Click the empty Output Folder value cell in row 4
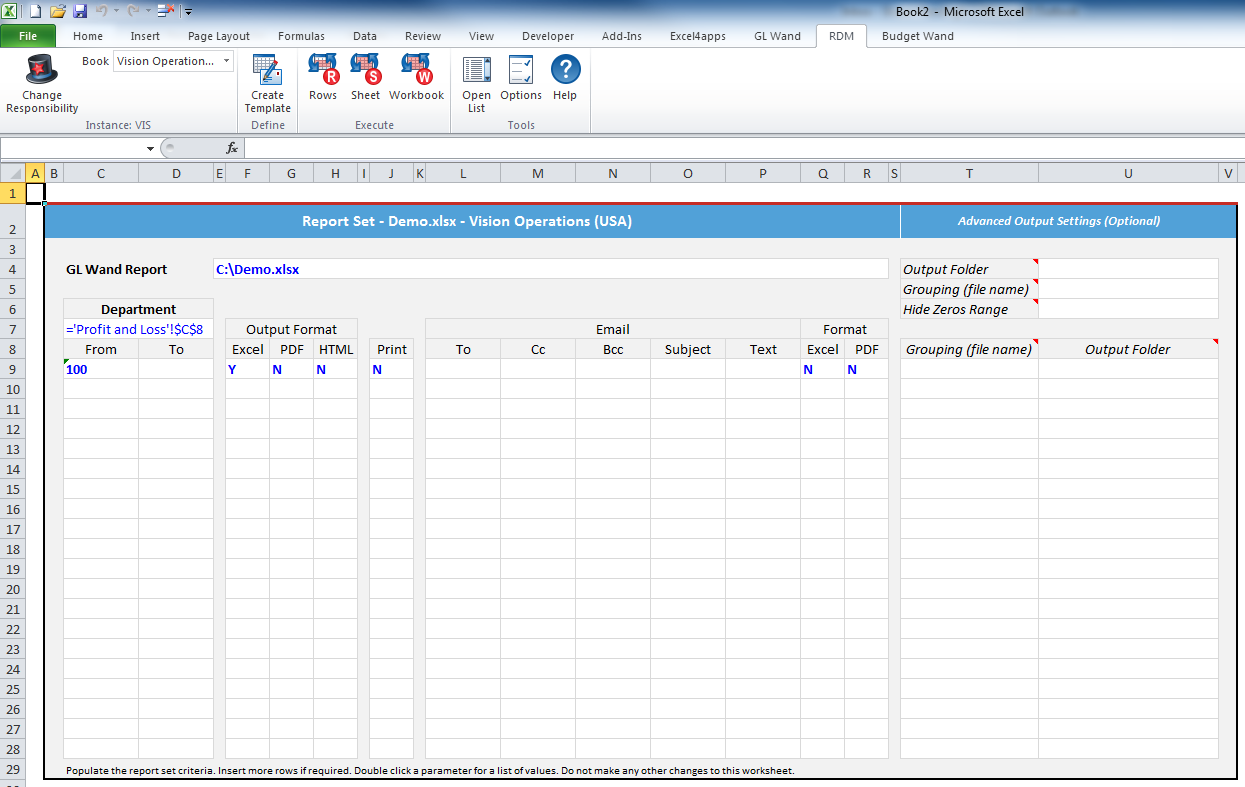 click(x=1128, y=269)
